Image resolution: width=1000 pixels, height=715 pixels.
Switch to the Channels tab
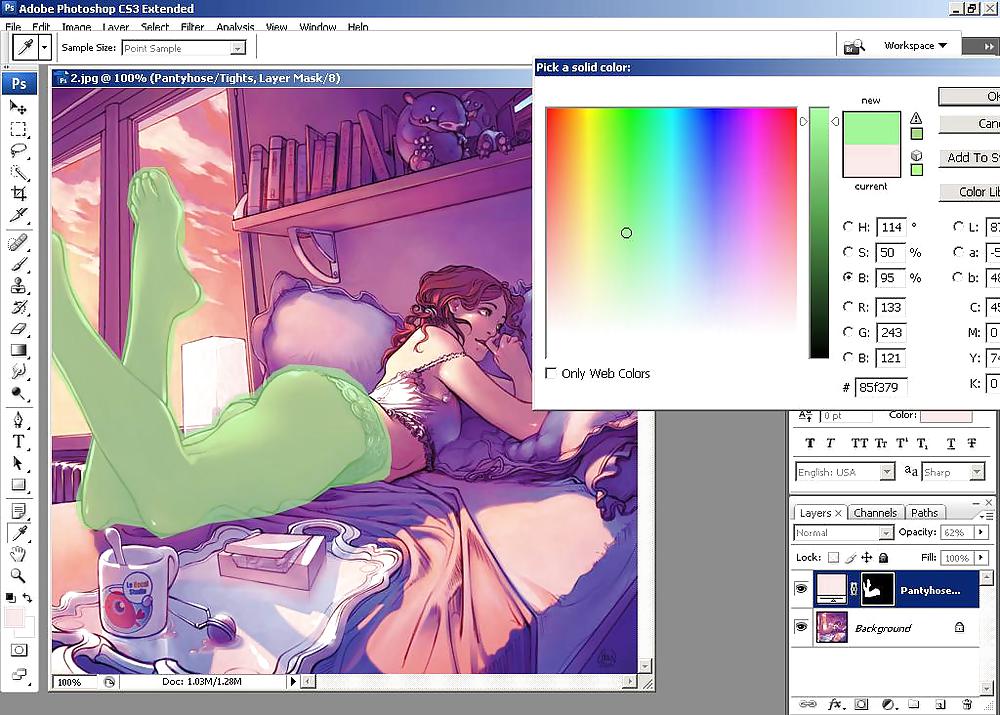(x=875, y=513)
